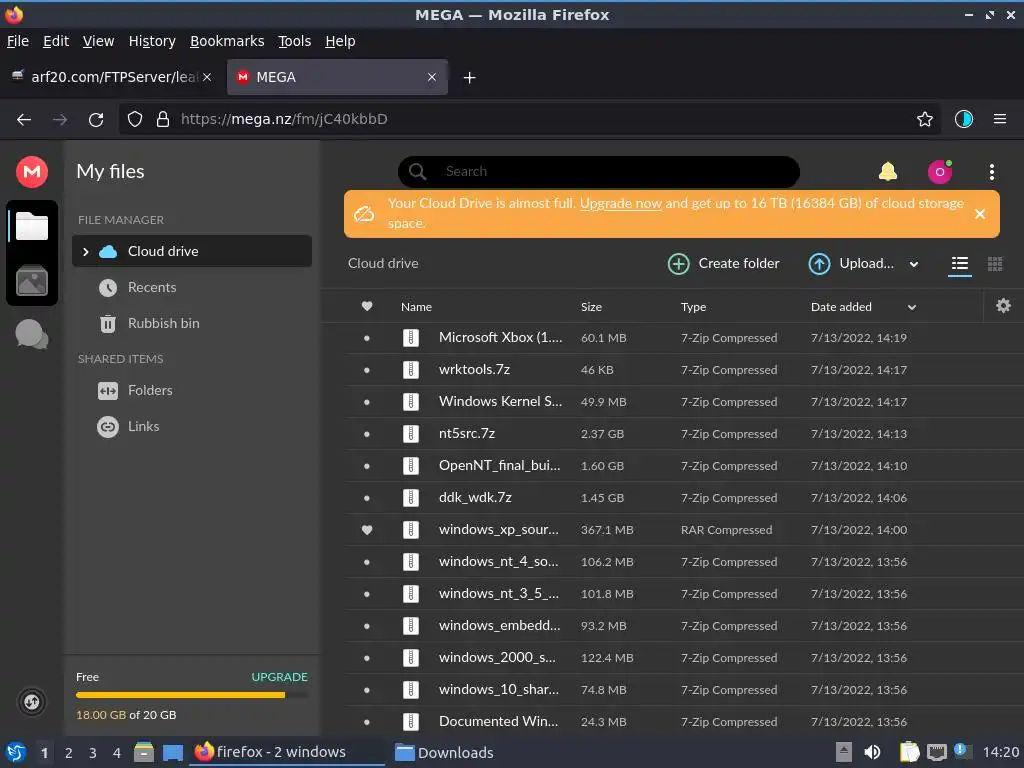Click the MEGA search field

pos(599,172)
